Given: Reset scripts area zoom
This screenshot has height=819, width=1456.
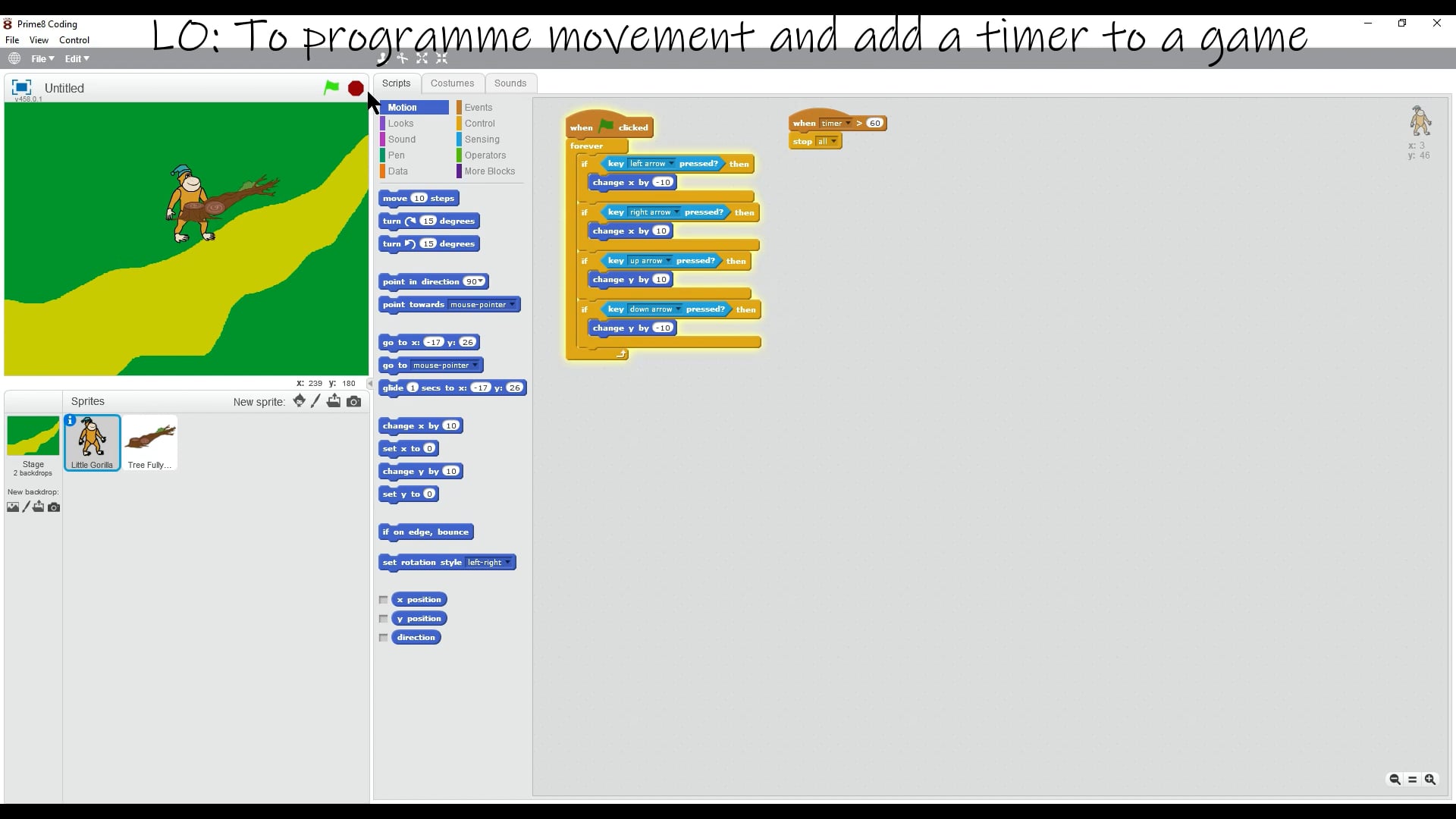Looking at the screenshot, I should pos(1413,780).
